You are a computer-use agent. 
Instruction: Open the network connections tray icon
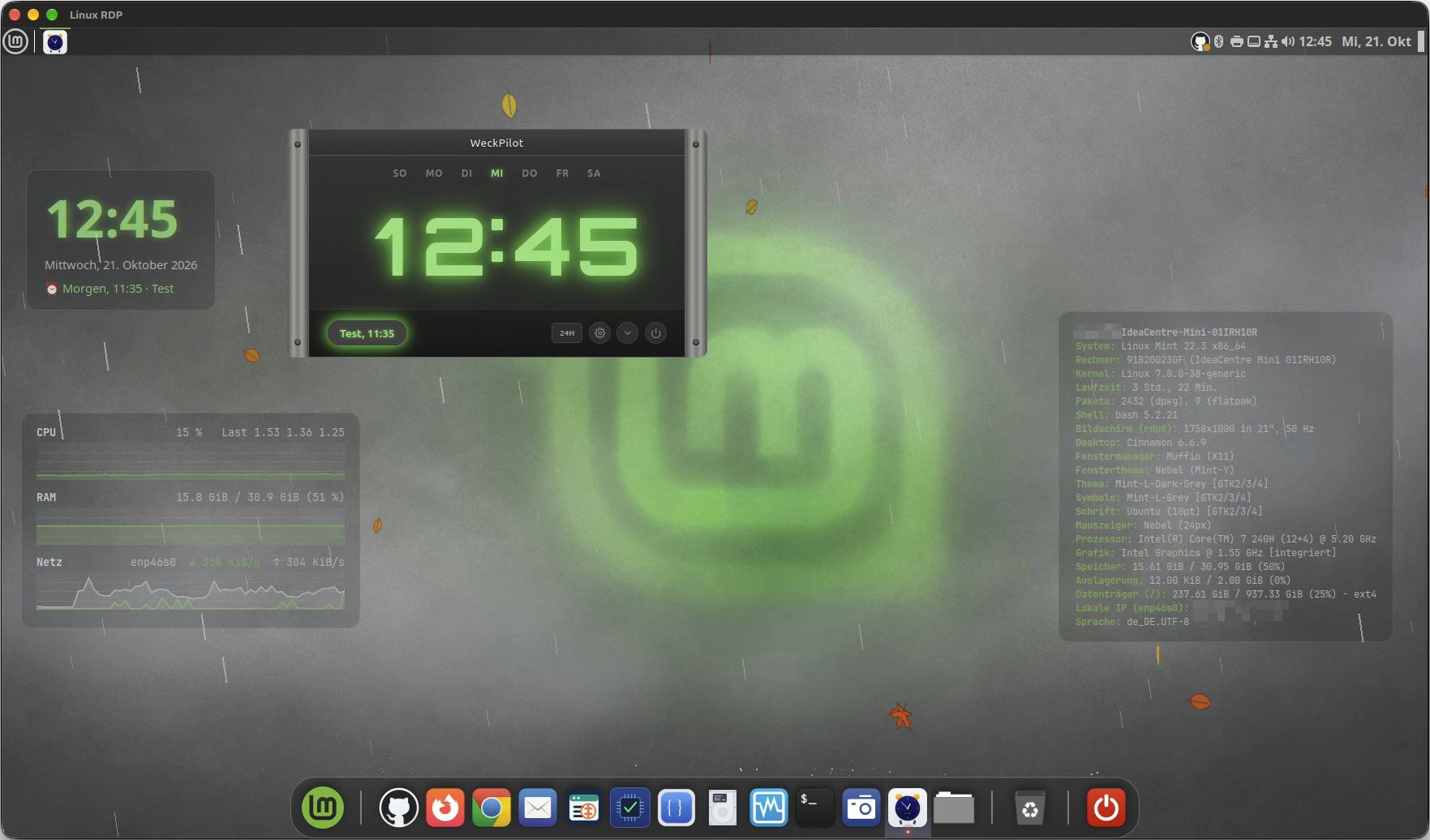1271,41
